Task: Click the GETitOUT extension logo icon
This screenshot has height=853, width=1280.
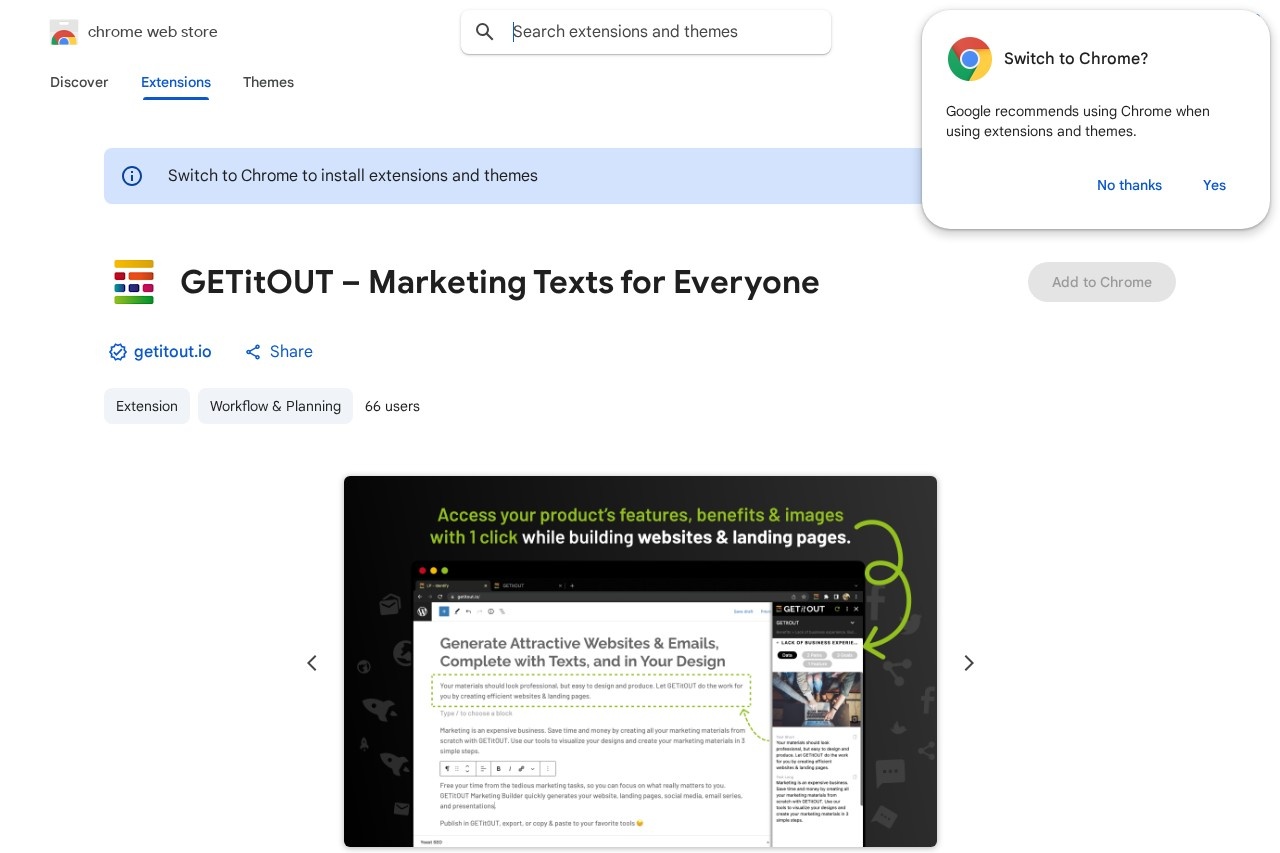Action: (134, 282)
